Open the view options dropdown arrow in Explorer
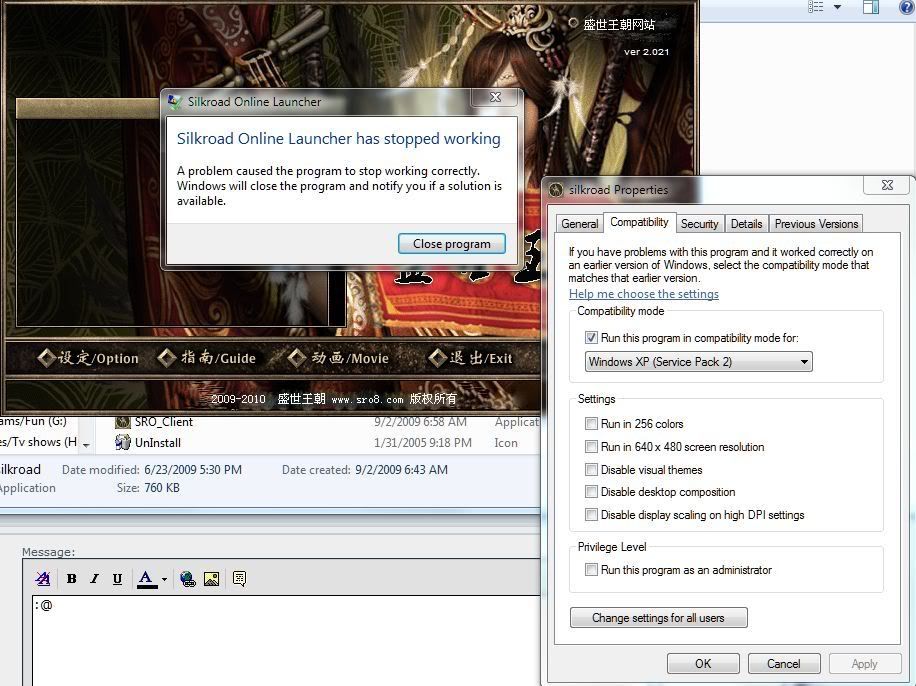Viewport: 916px width, 686px height. pos(837,7)
